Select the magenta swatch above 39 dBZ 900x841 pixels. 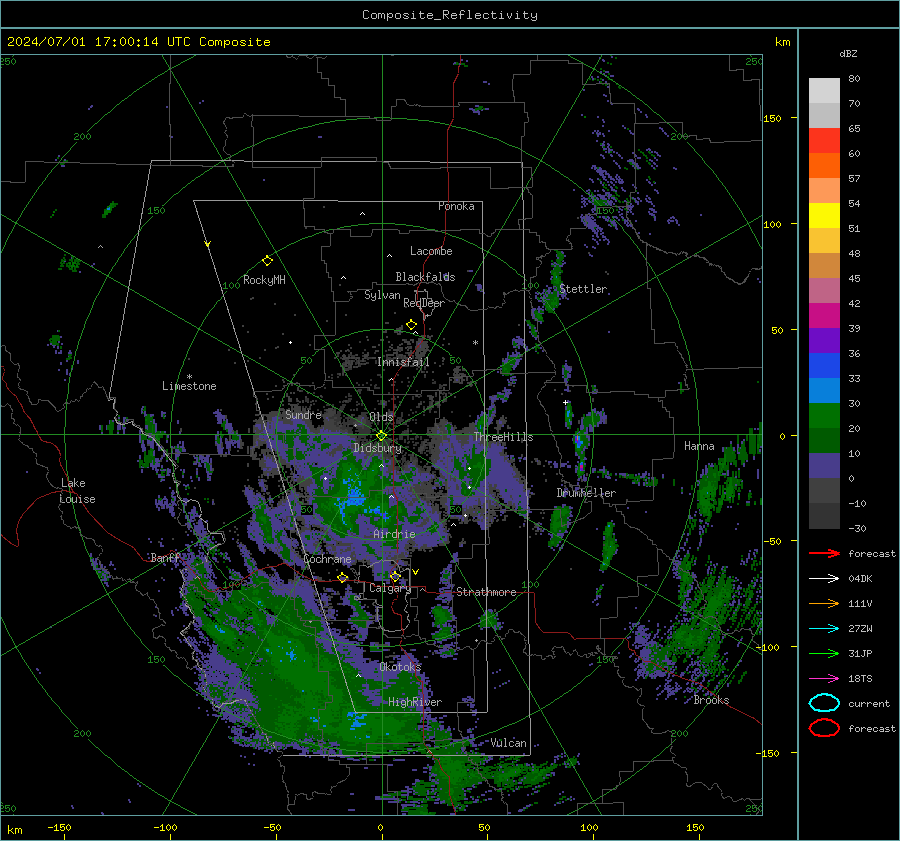pyautogui.click(x=824, y=316)
